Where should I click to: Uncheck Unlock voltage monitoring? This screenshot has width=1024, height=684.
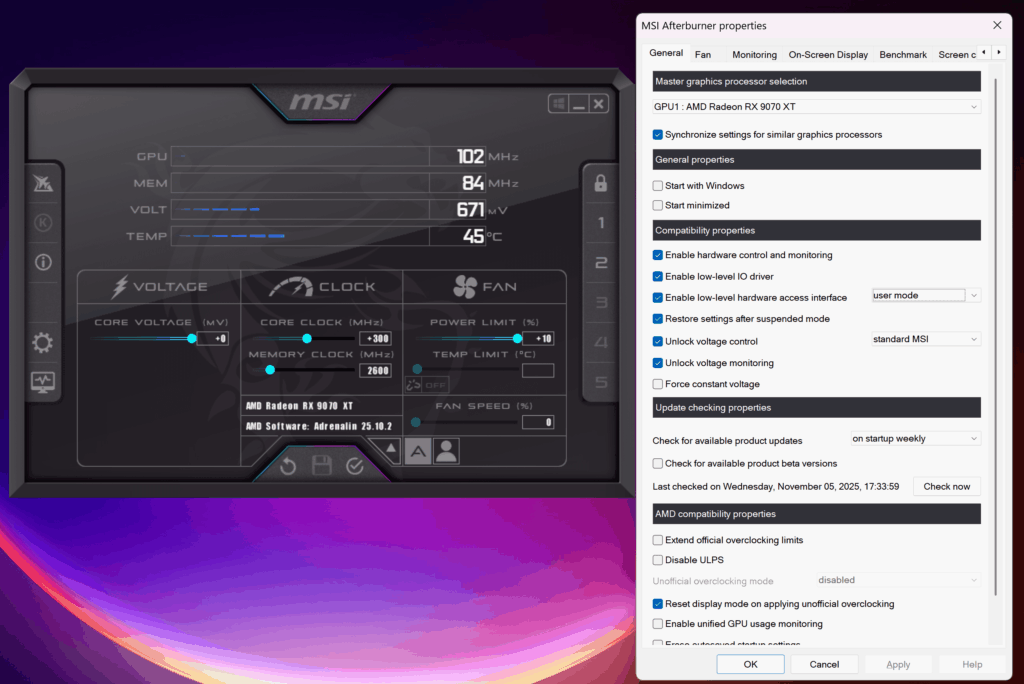(x=658, y=363)
